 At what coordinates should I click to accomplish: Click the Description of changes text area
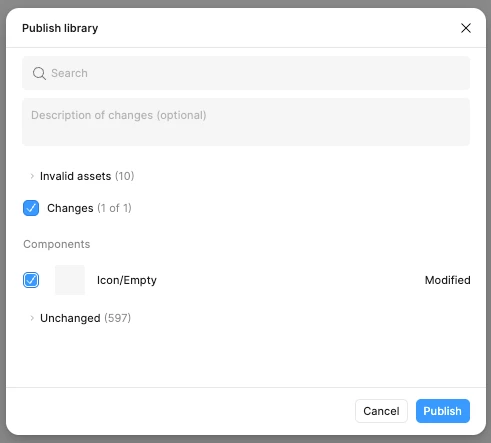pyautogui.click(x=246, y=122)
